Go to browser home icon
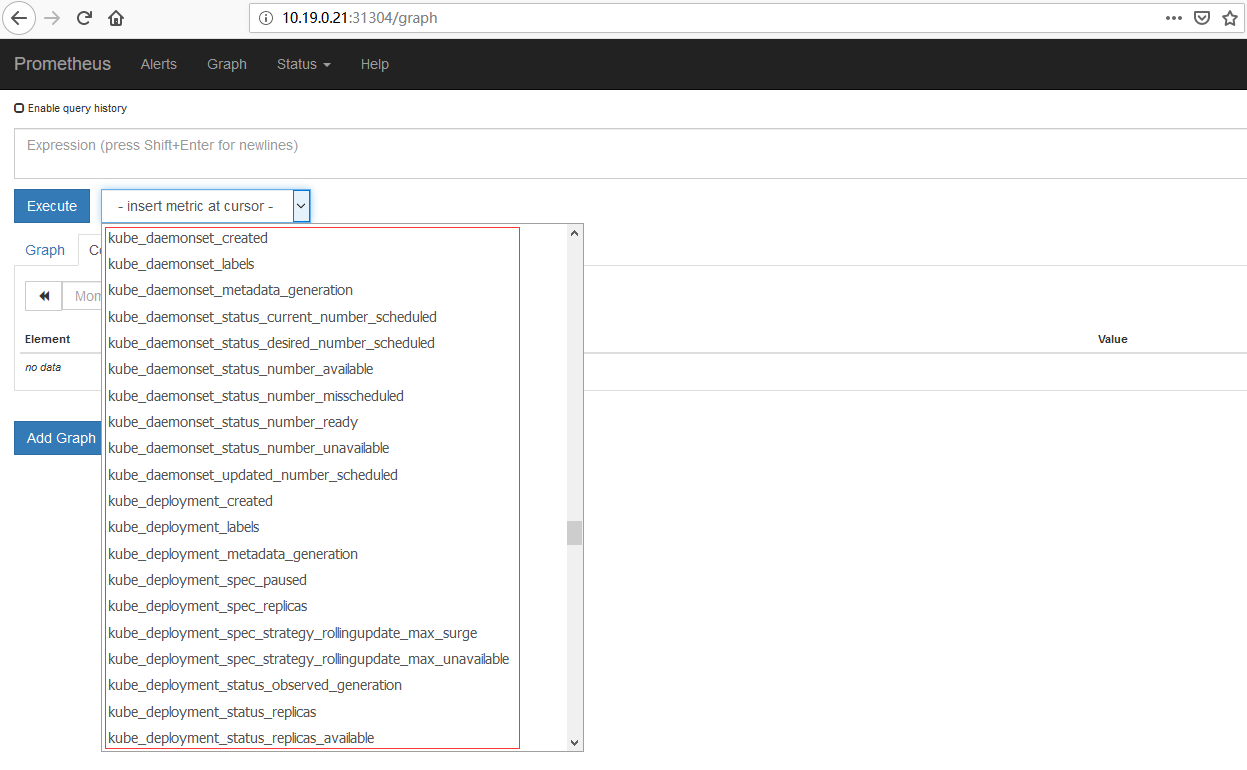The width and height of the screenshot is (1247, 770). pos(116,18)
